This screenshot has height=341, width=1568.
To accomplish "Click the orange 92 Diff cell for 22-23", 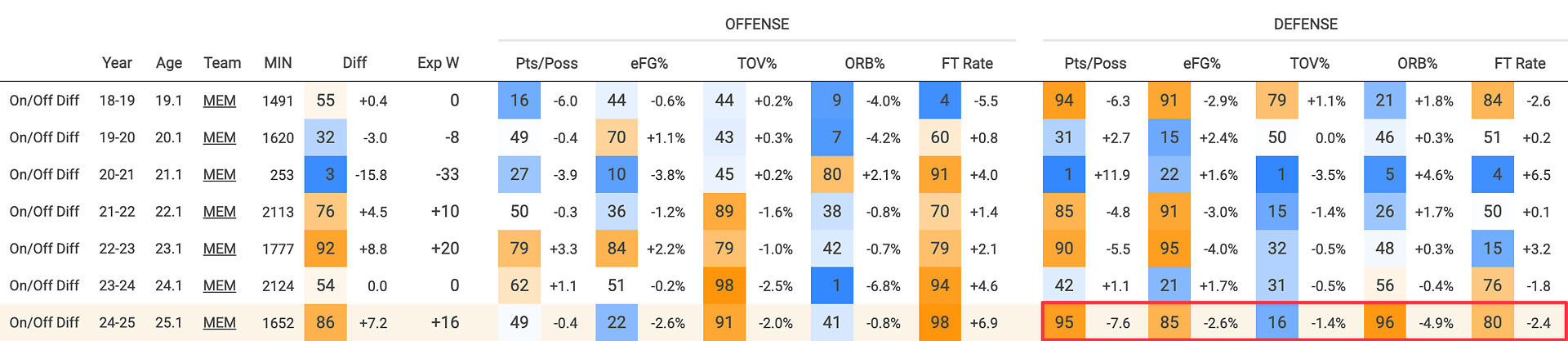I will point(325,249).
